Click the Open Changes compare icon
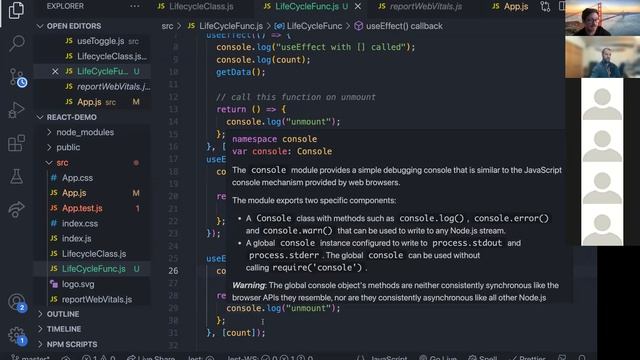Viewport: 640px width, 360px height. pos(545,6)
